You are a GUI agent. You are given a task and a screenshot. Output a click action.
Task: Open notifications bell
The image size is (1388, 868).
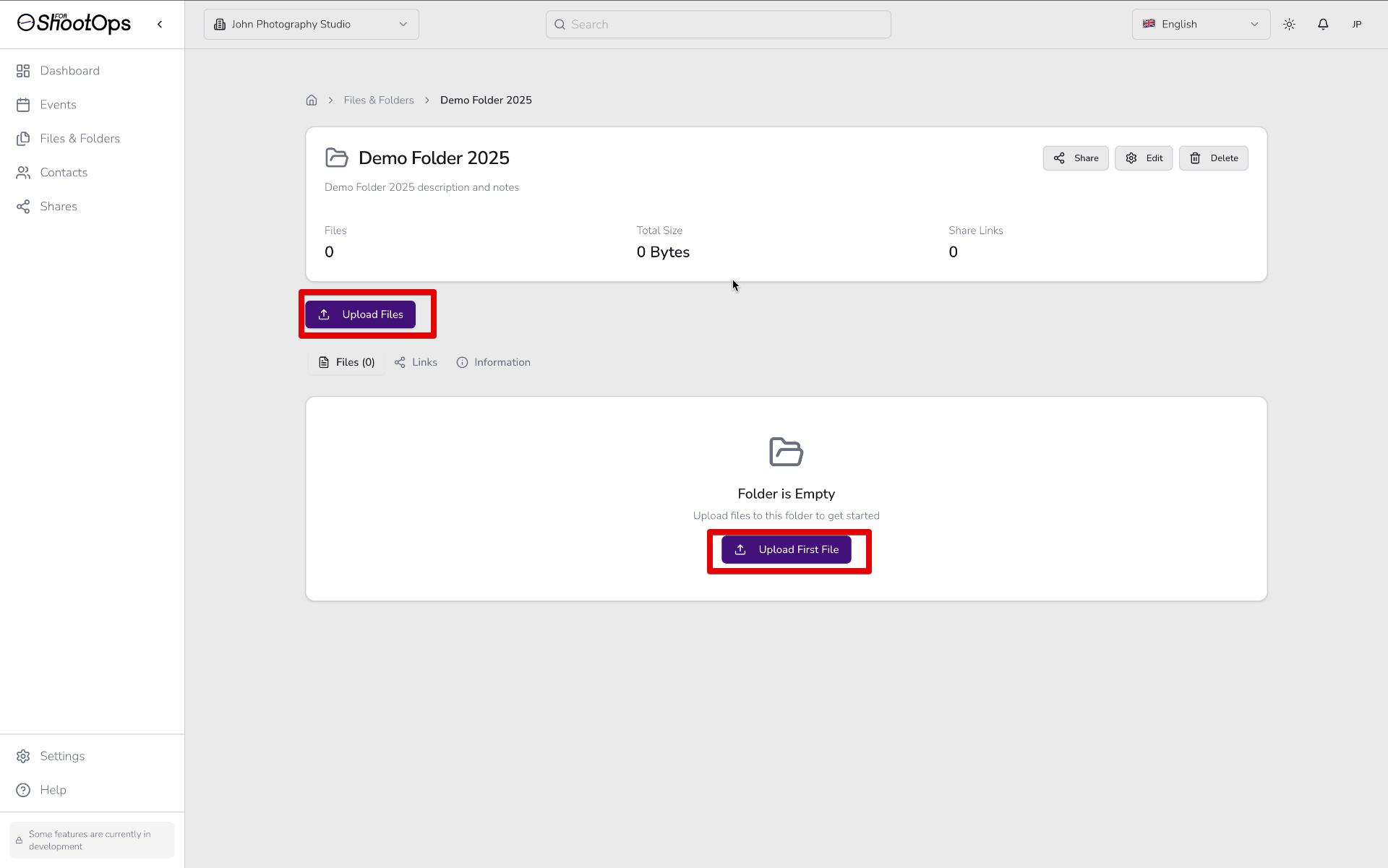click(1323, 25)
